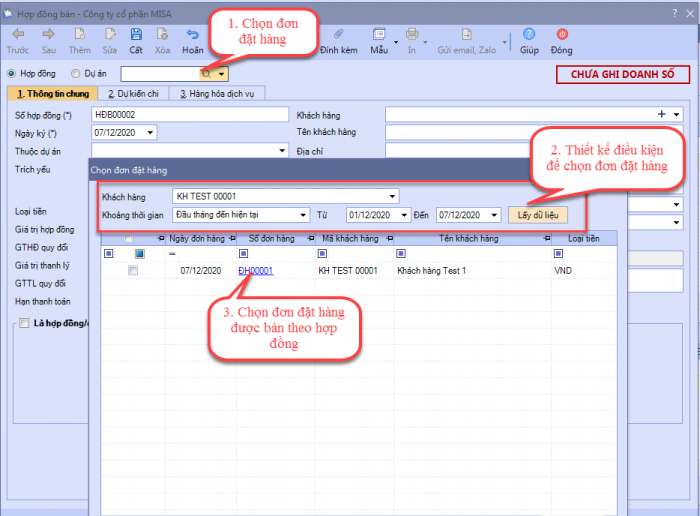Open the ĐH00001 order link
This screenshot has width=700, height=516.
tap(255, 271)
